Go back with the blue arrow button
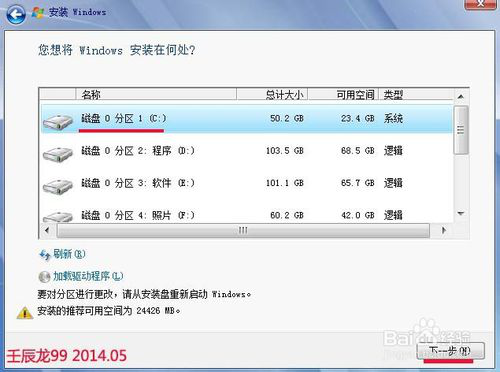This screenshot has width=500, height=372. click(x=15, y=14)
